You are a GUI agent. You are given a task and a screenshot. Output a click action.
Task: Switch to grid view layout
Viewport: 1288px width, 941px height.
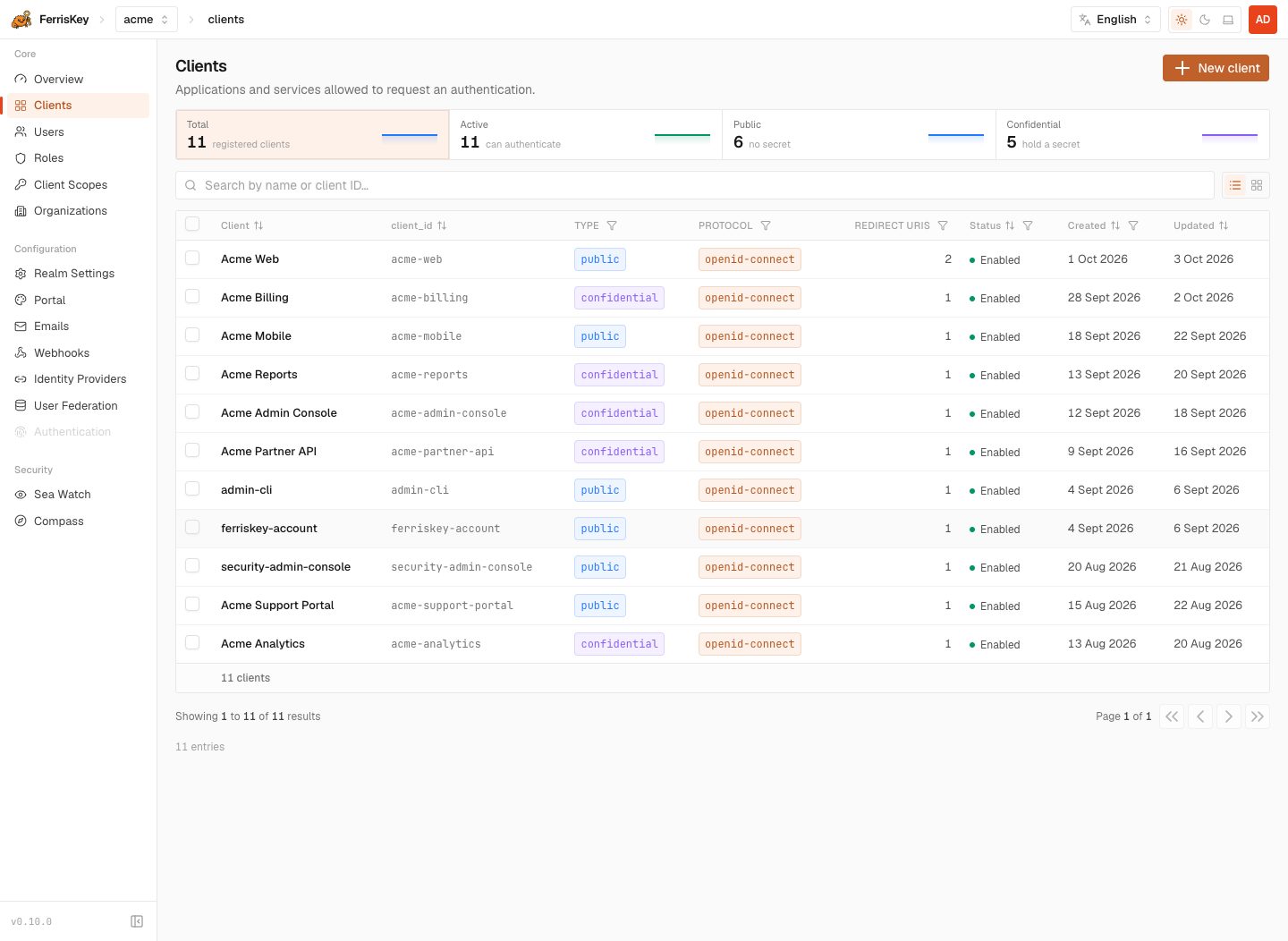pos(1257,185)
